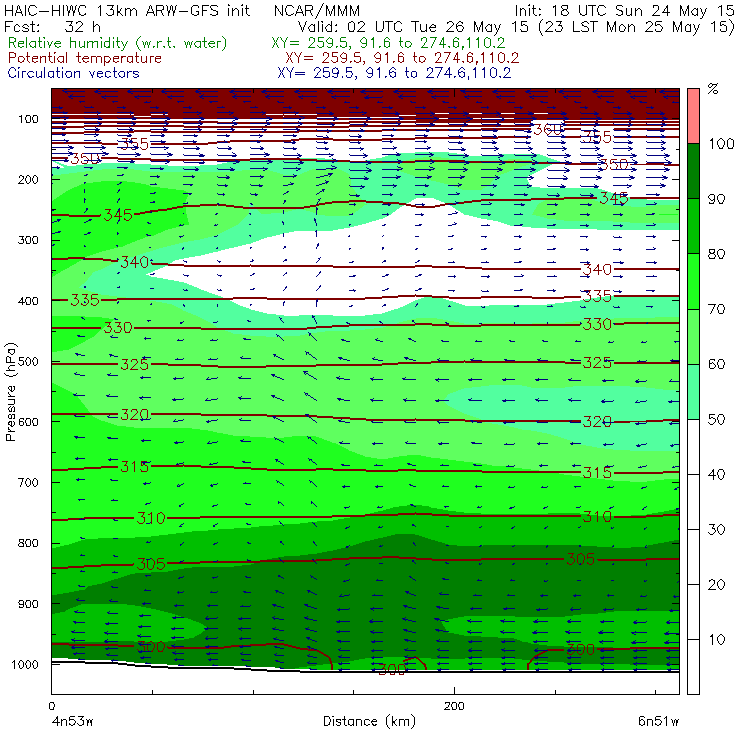Click the 500 hPa pressure tick label
740x740 pixels.
click(x=28, y=361)
